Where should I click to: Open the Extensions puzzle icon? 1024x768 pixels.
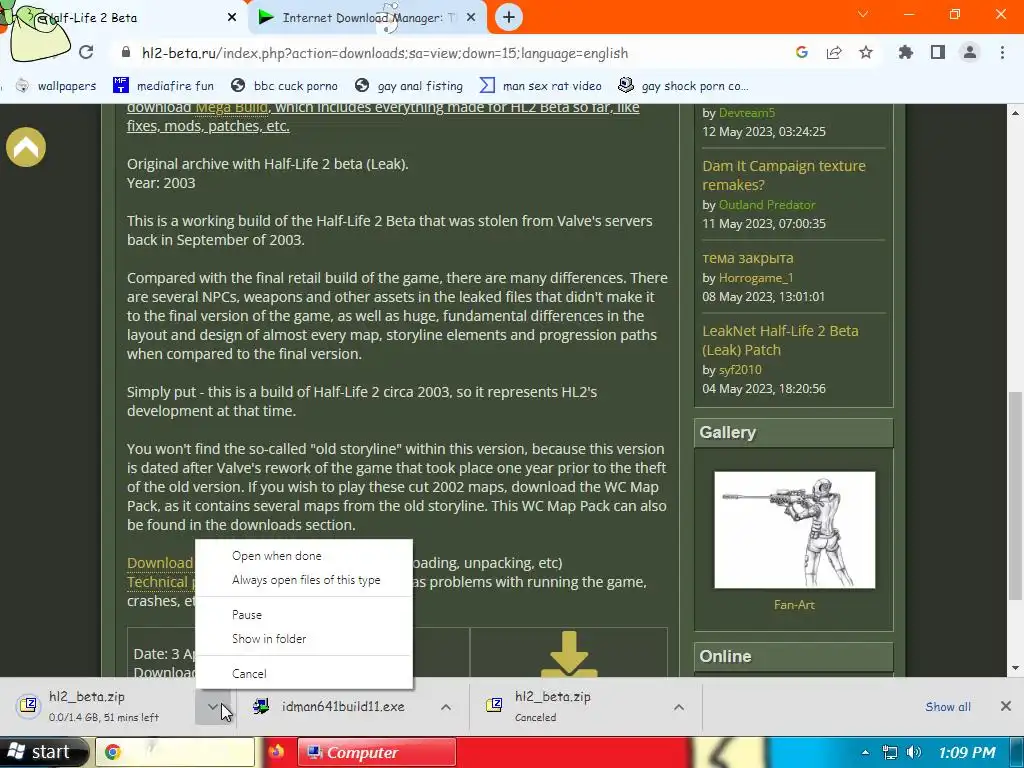pyautogui.click(x=905, y=52)
